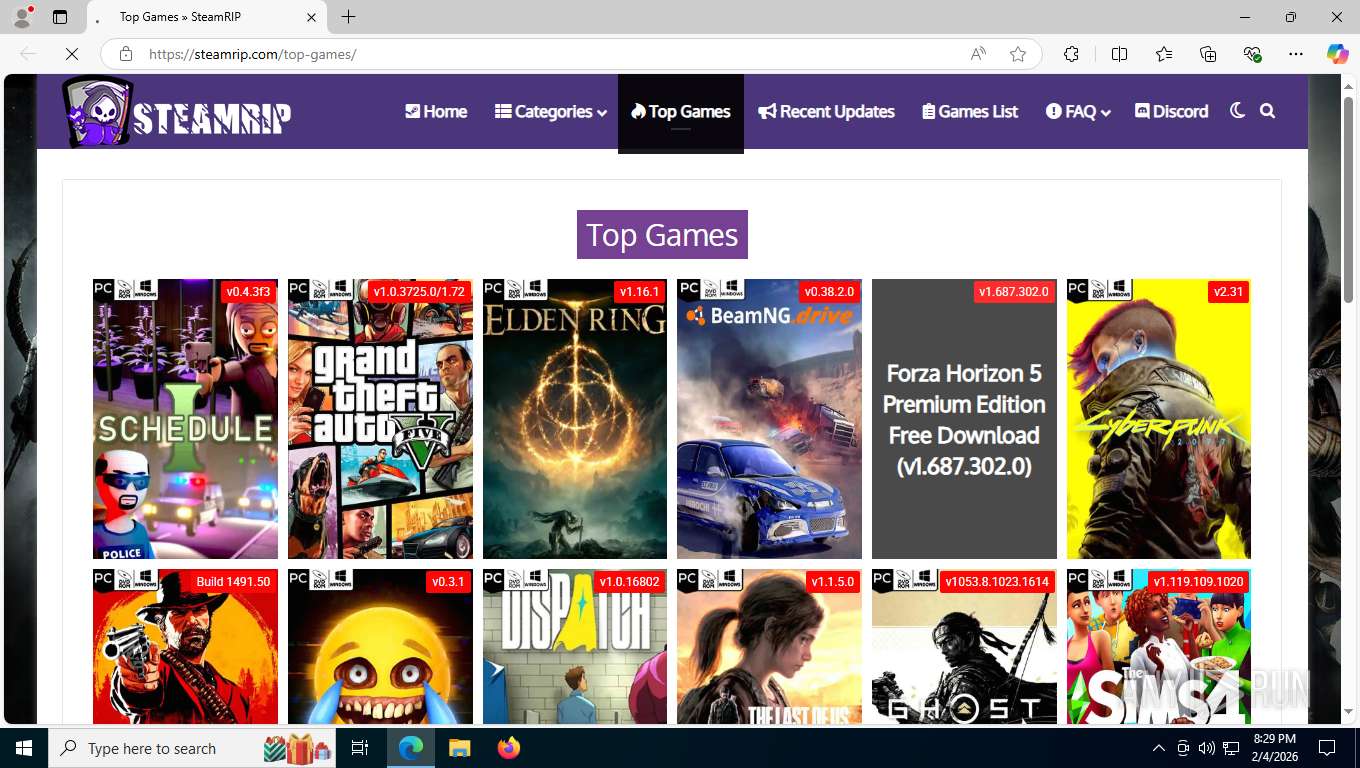Launch Firefox from the taskbar
This screenshot has height=768, width=1360.
coord(509,748)
